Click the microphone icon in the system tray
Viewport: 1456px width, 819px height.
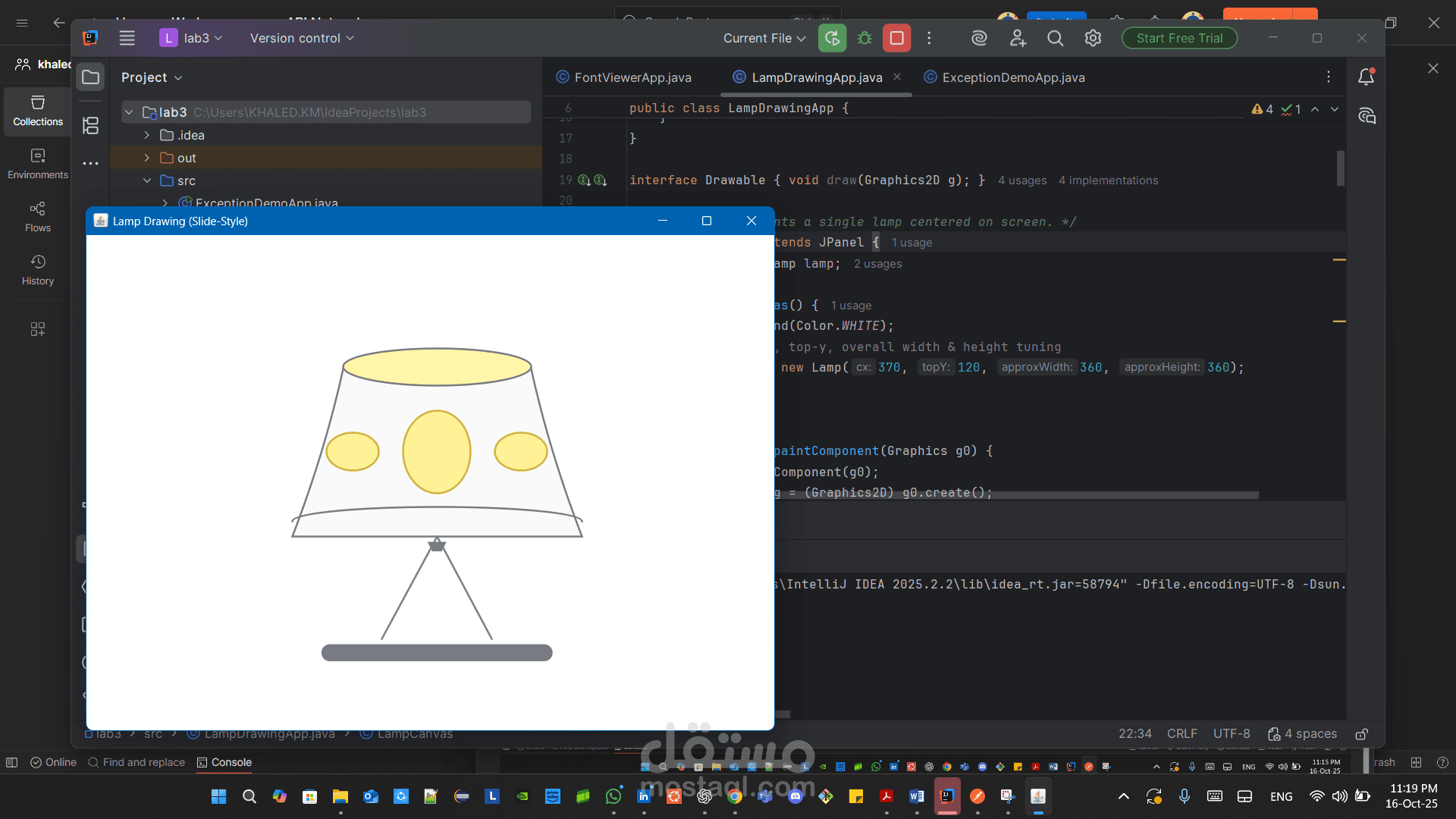point(1185,796)
